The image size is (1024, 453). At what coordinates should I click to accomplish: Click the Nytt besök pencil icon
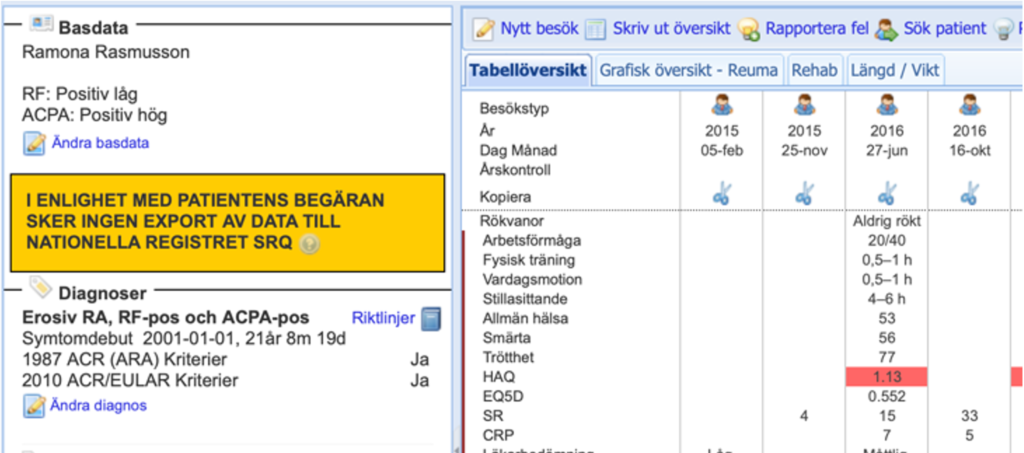click(484, 29)
